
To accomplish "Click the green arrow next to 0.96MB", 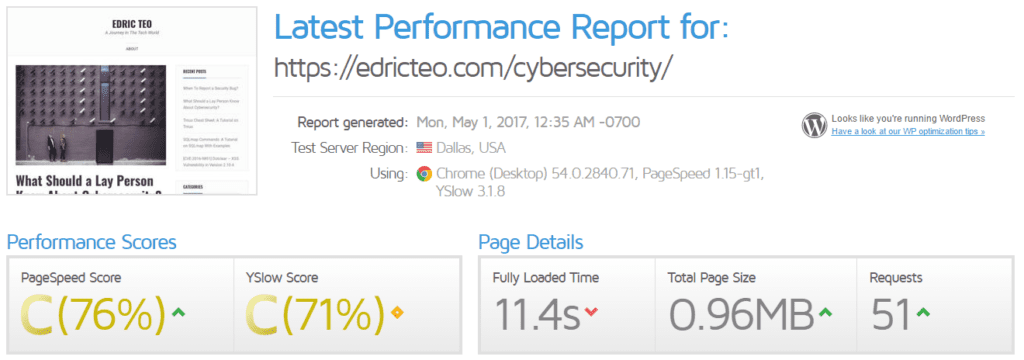I will pyautogui.click(x=825, y=312).
